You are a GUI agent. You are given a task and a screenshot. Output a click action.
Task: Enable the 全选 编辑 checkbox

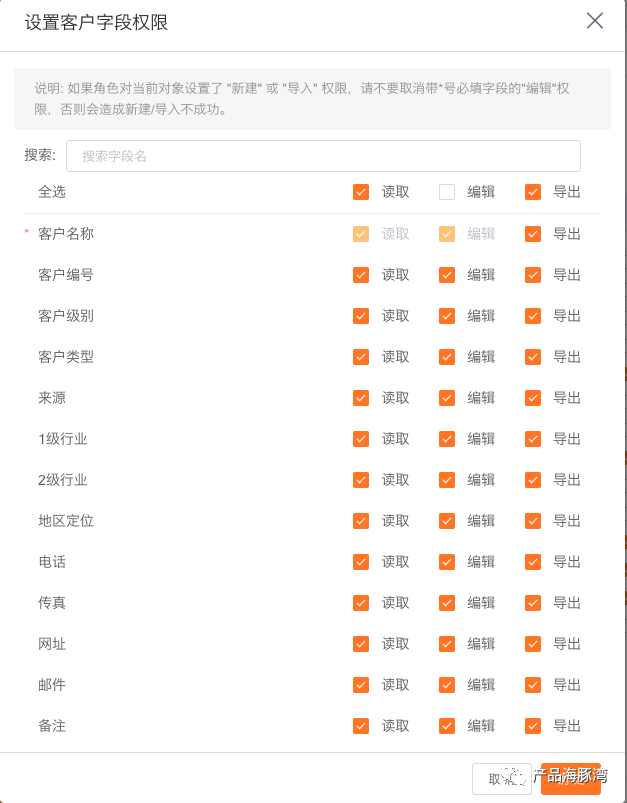click(x=447, y=192)
